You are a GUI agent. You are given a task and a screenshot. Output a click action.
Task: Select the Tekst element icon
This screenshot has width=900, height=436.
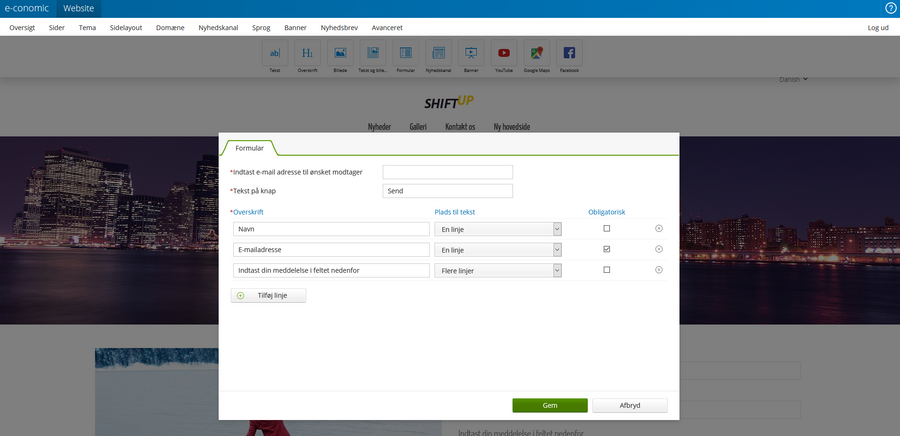click(275, 53)
